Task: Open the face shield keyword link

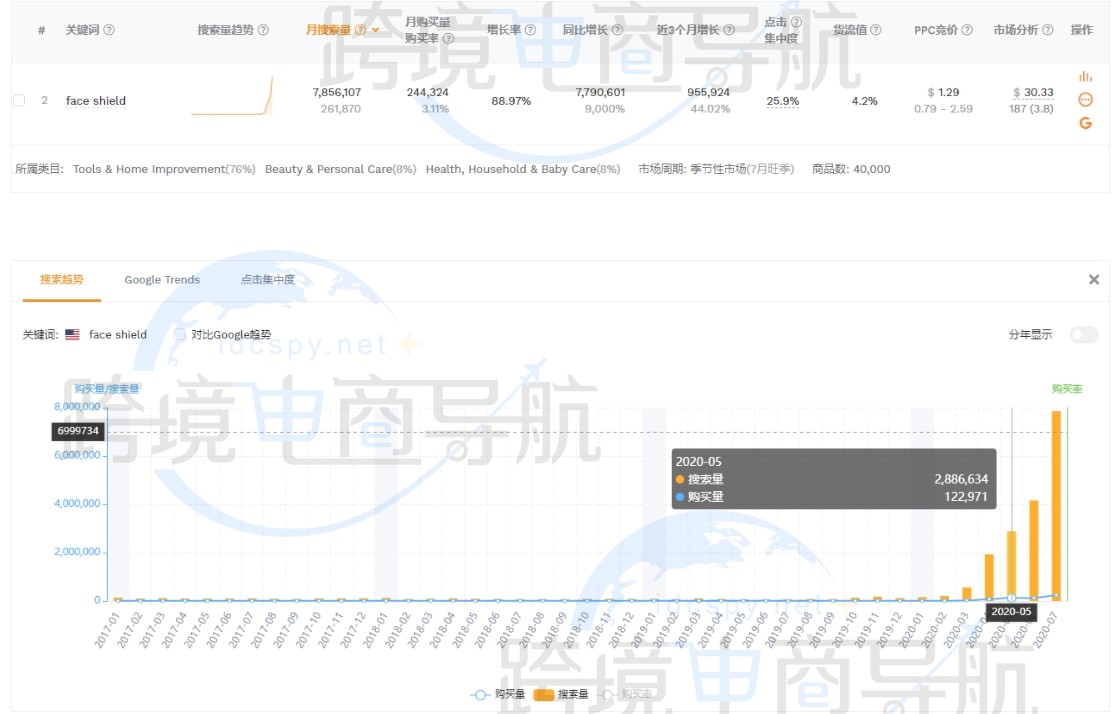Action: [x=96, y=101]
